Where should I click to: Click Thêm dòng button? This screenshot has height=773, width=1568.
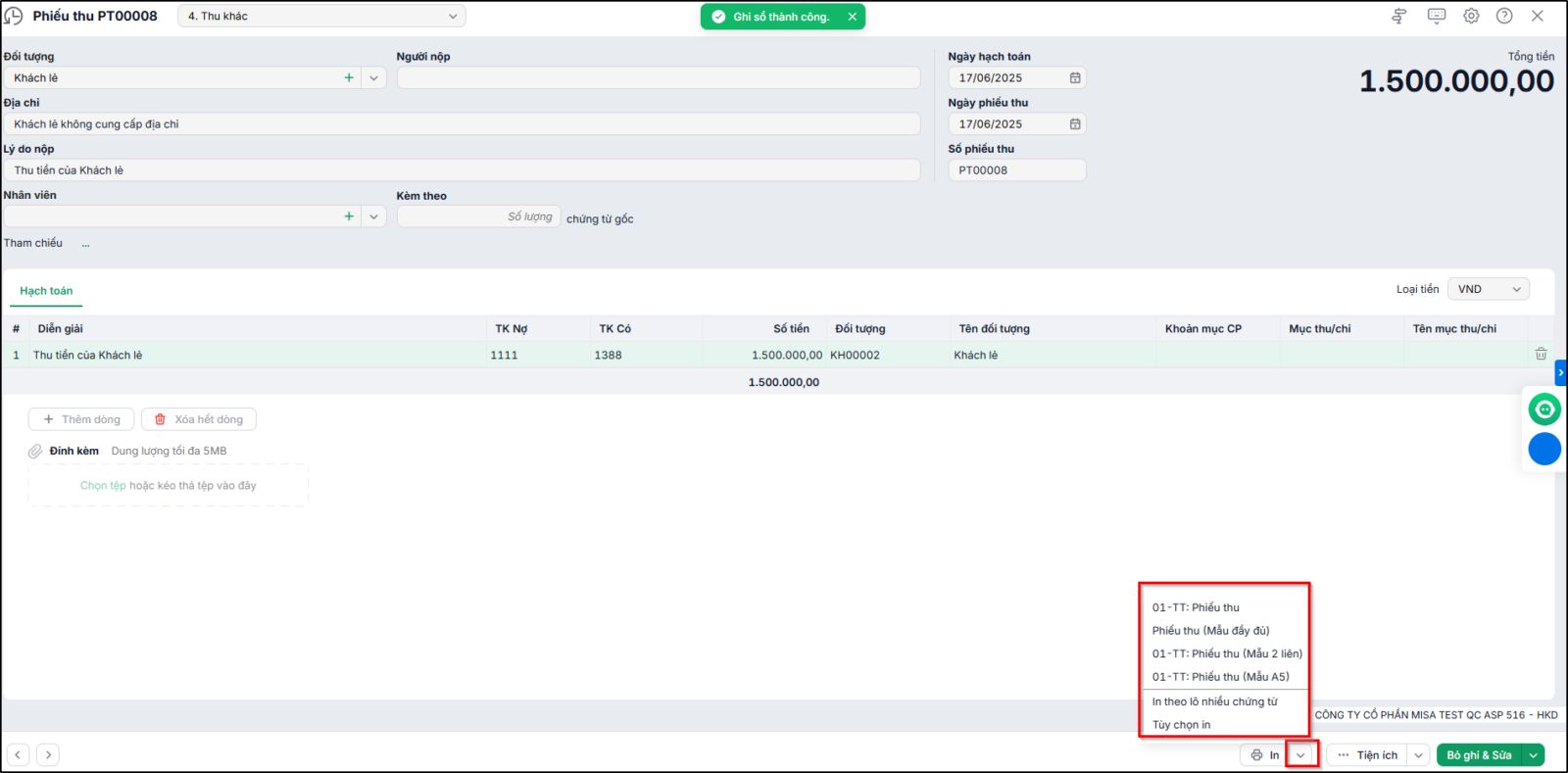click(x=81, y=419)
